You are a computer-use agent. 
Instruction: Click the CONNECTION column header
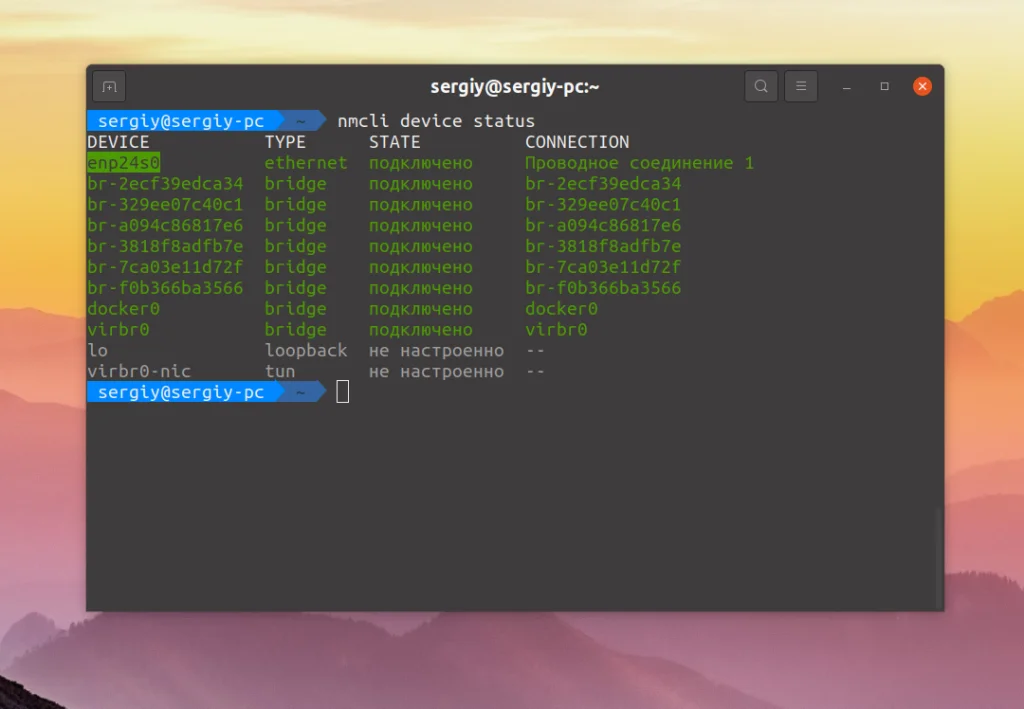pos(577,141)
